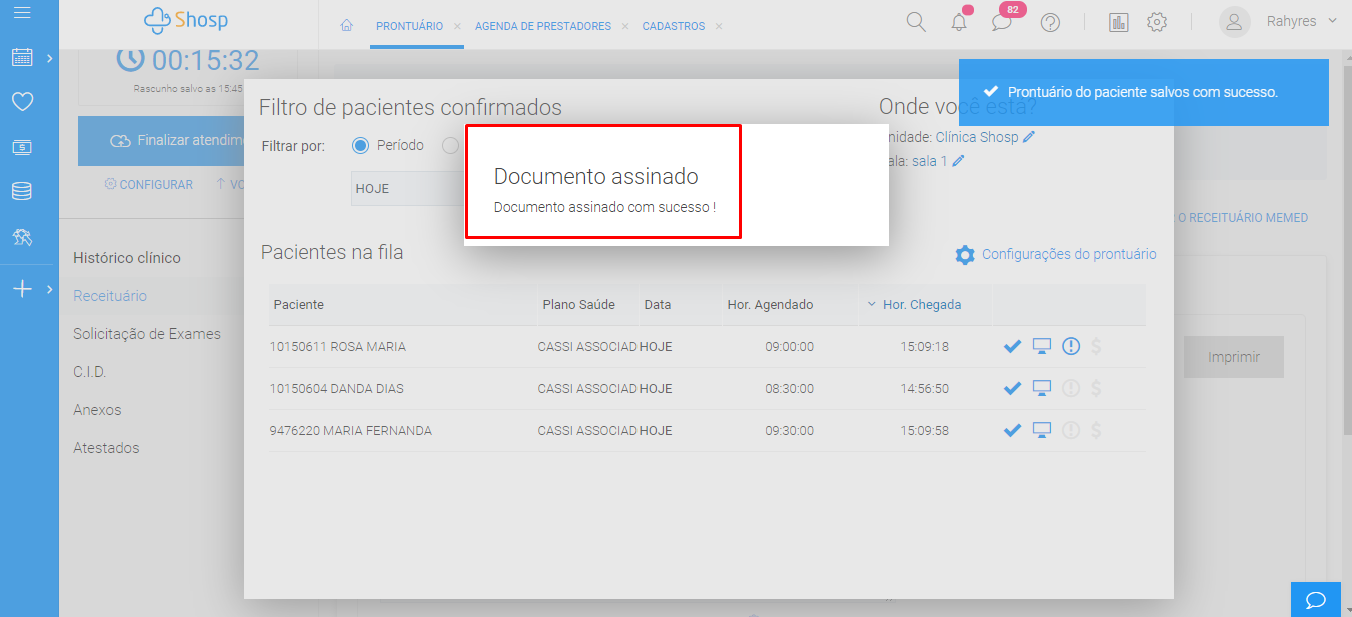Click the Imprimir button
Viewport: 1352px width, 617px height.
(x=1233, y=357)
